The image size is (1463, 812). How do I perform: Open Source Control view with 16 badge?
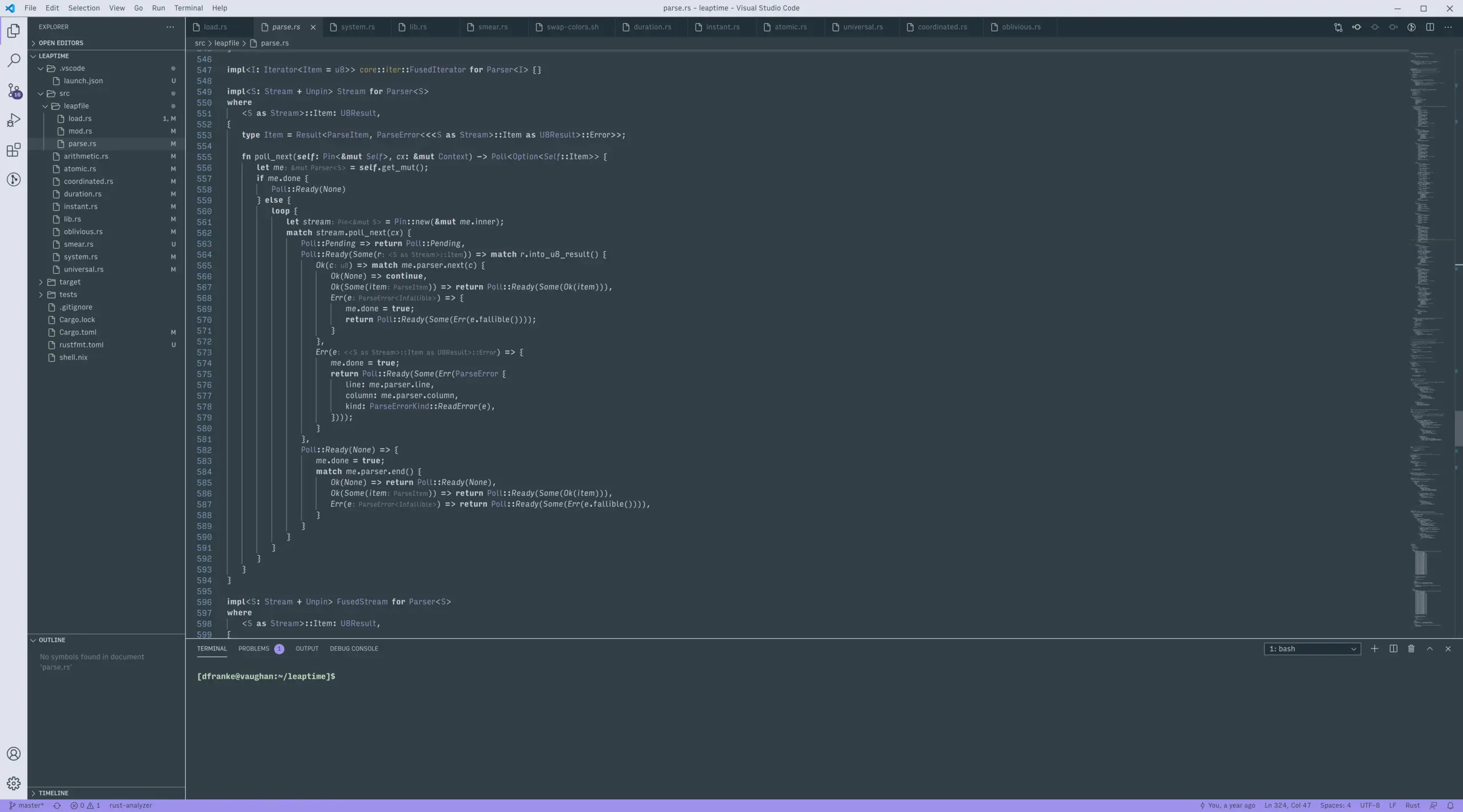(14, 90)
